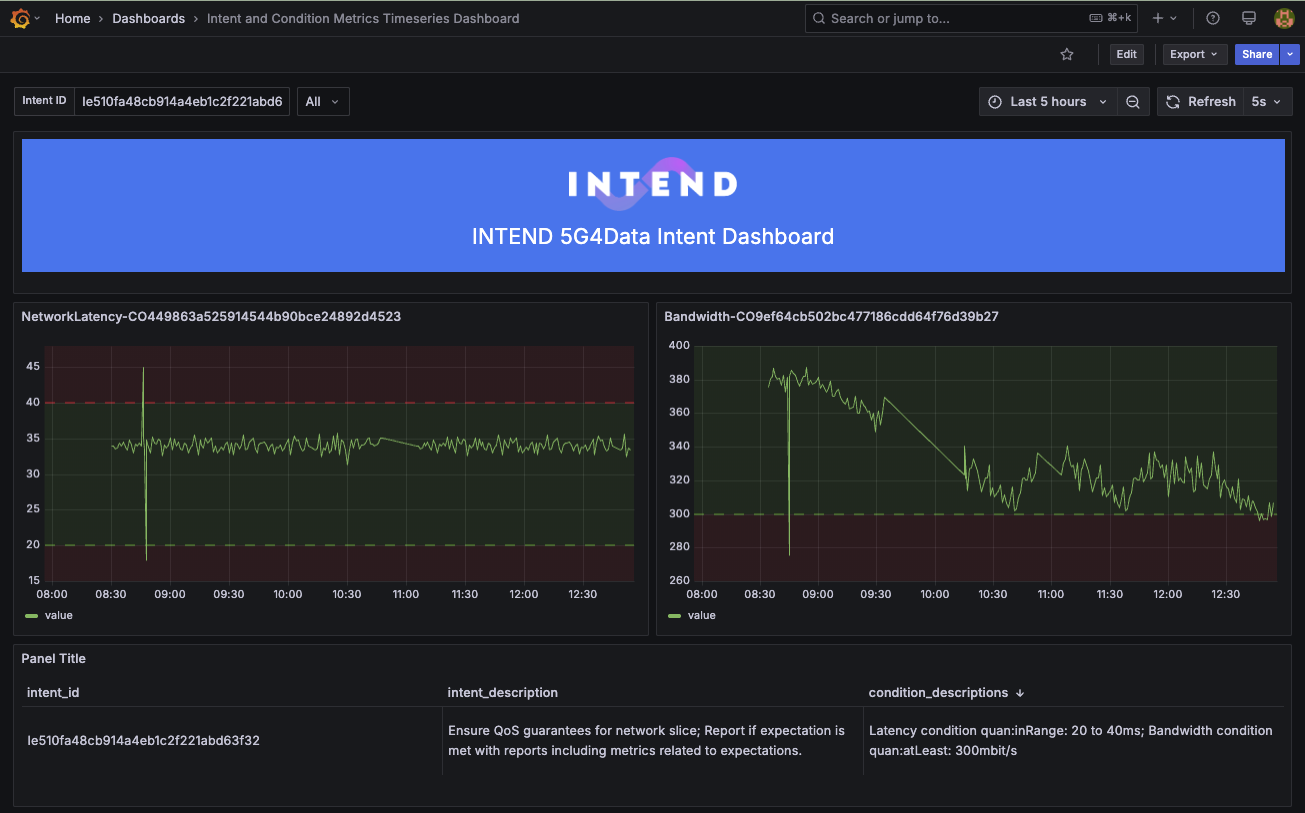Image resolution: width=1305 pixels, height=813 pixels.
Task: Open the Bandwidth panel title
Action: point(831,316)
